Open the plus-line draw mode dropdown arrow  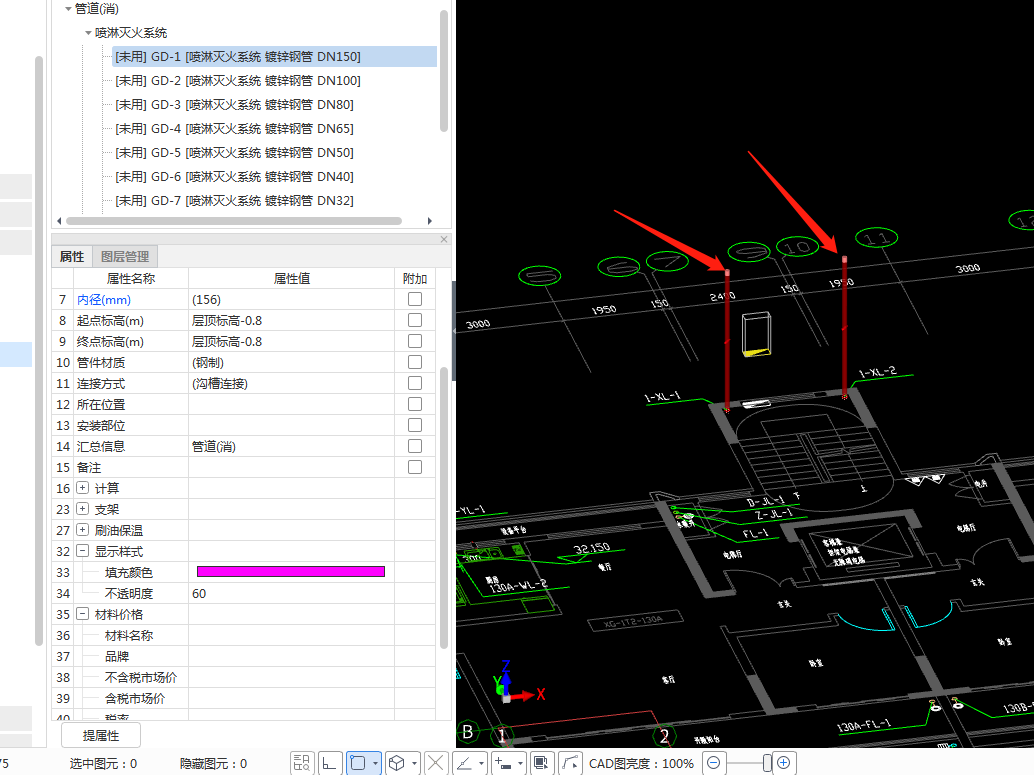[x=520, y=763]
